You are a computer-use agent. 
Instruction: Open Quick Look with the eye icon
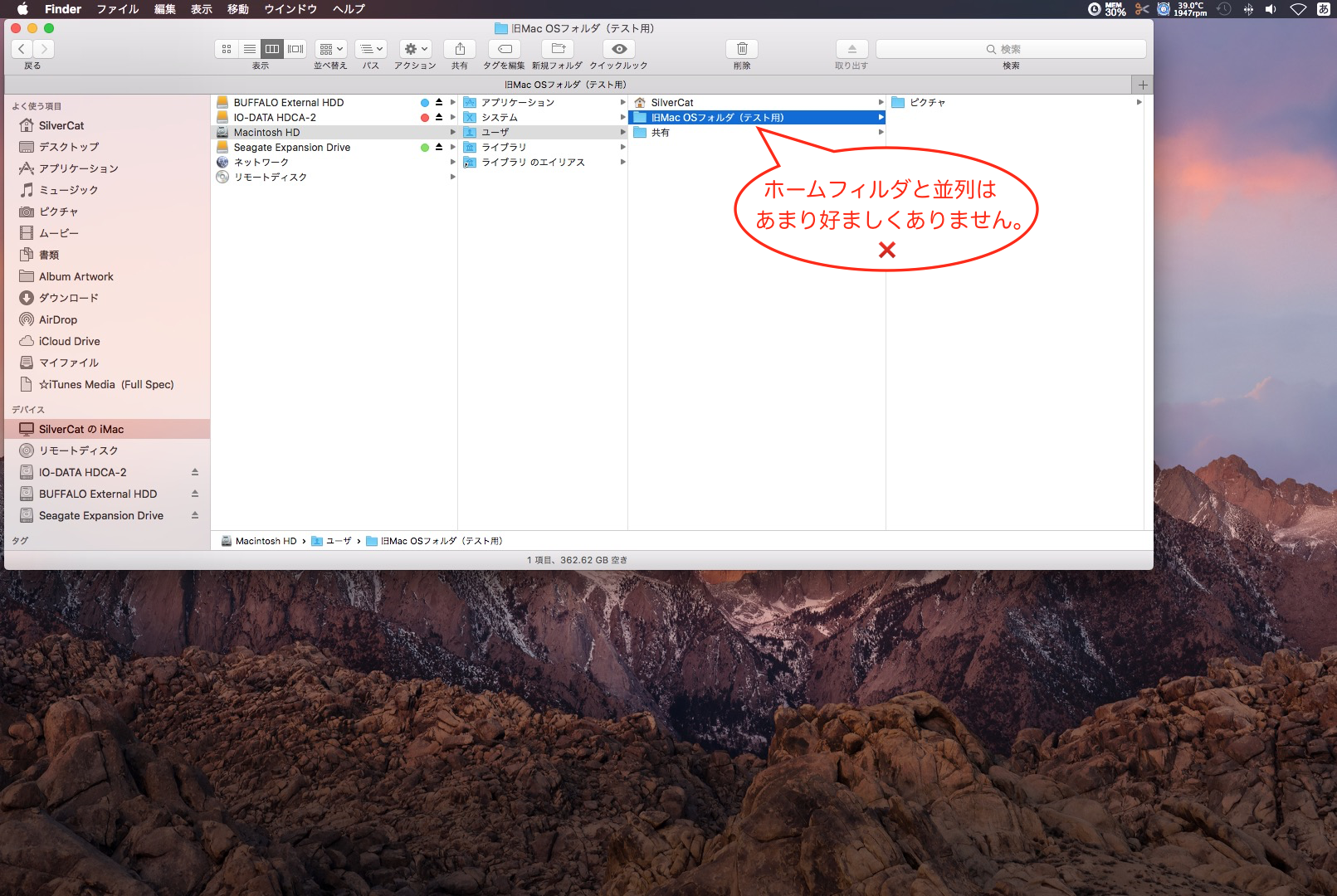coord(619,49)
